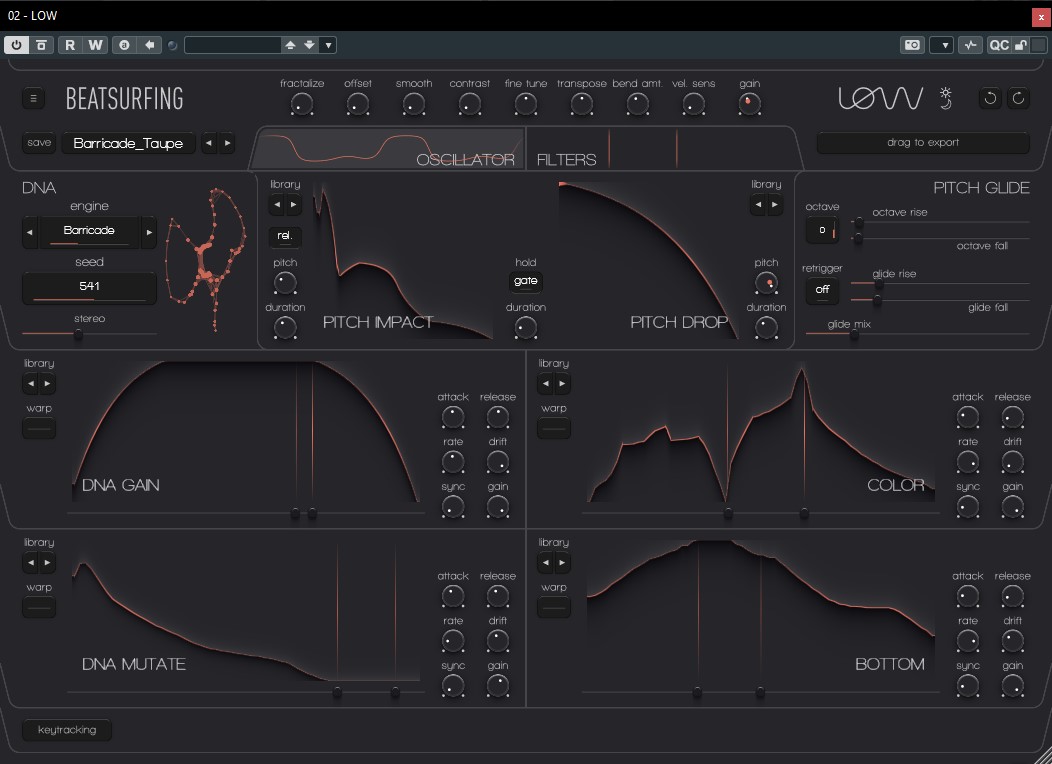
Task: Click the 'drag to export' button
Action: pyautogui.click(x=923, y=143)
